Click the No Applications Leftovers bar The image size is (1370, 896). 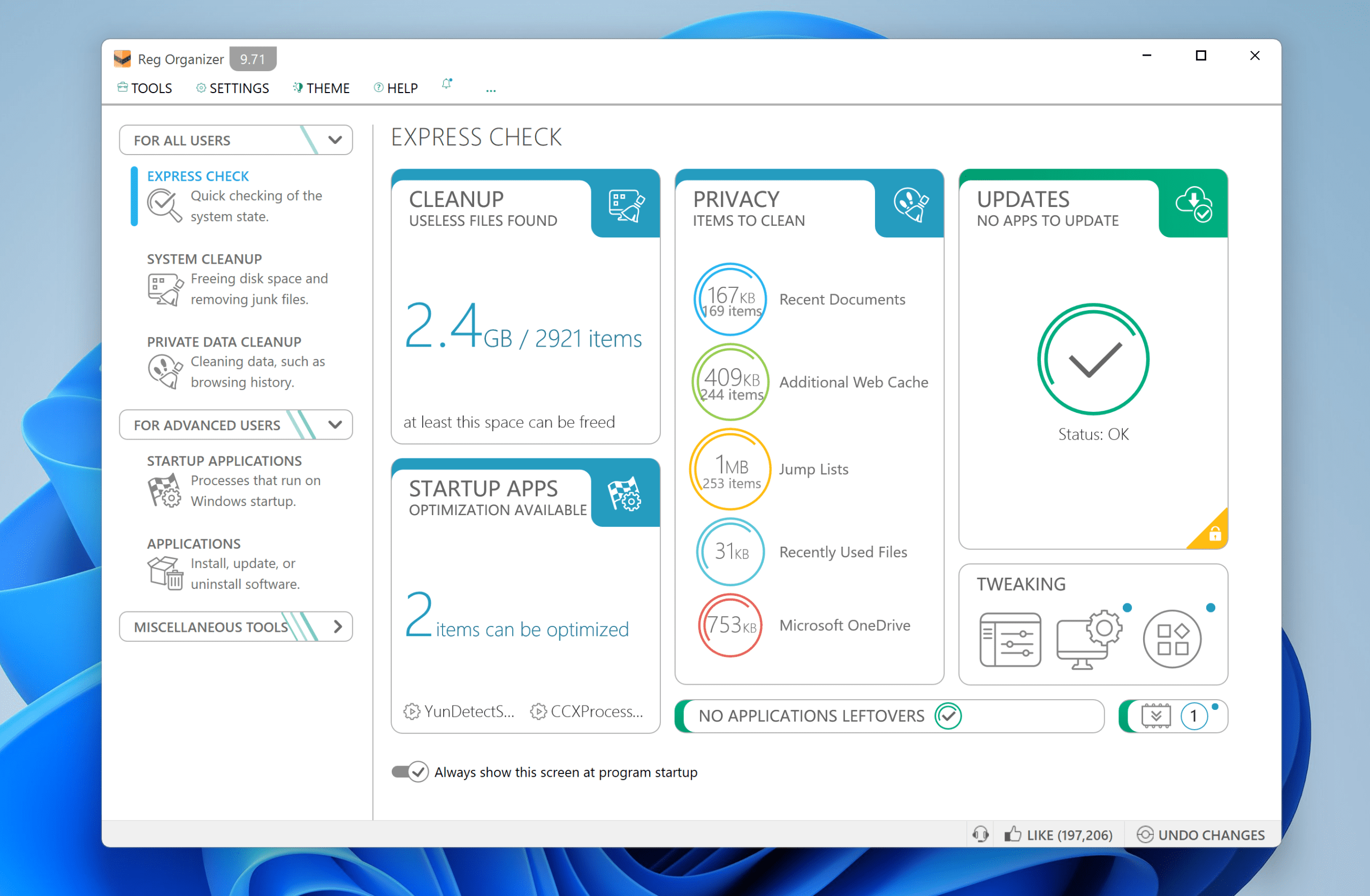(890, 716)
